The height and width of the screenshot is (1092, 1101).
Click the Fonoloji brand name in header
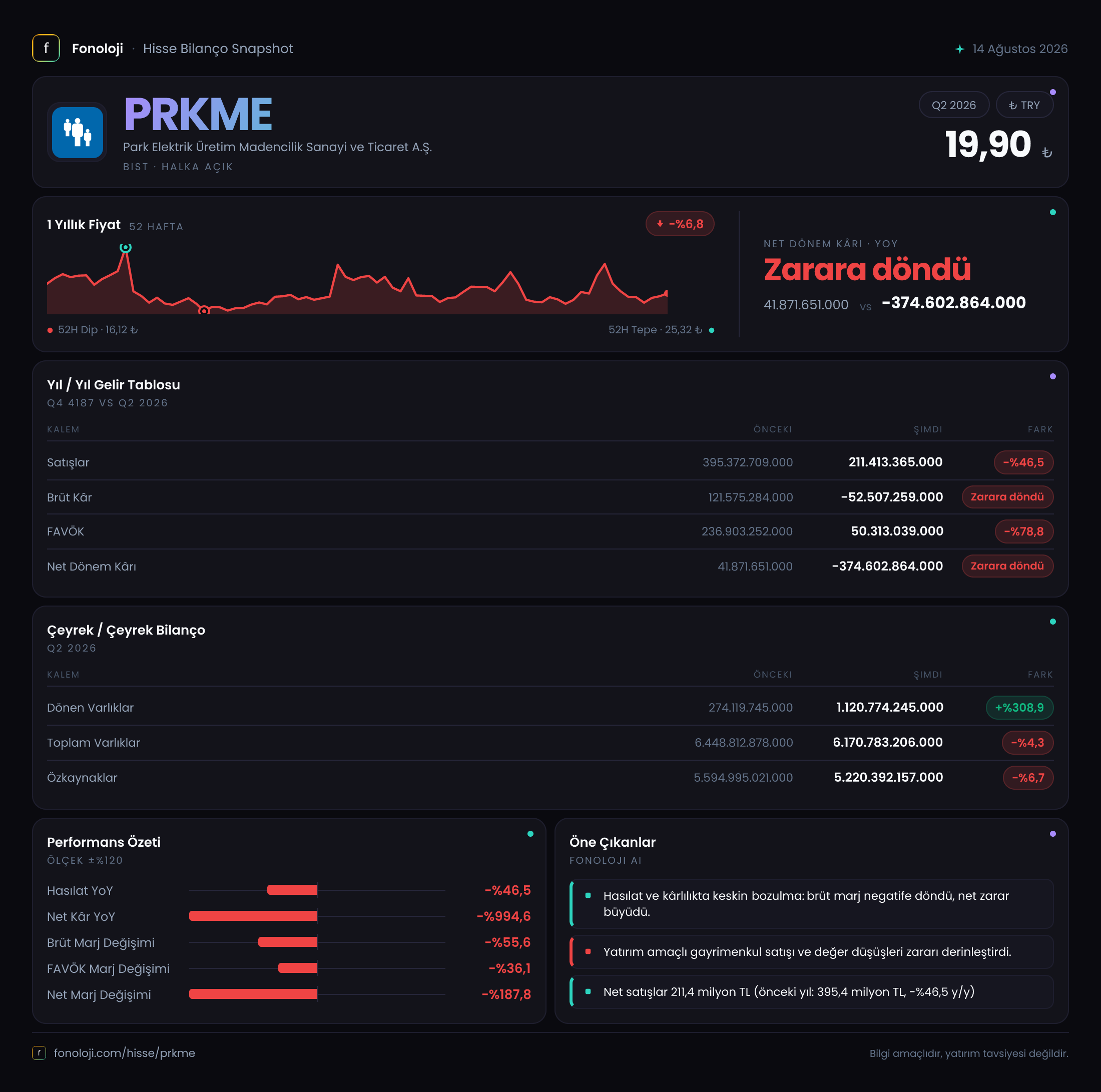98,49
